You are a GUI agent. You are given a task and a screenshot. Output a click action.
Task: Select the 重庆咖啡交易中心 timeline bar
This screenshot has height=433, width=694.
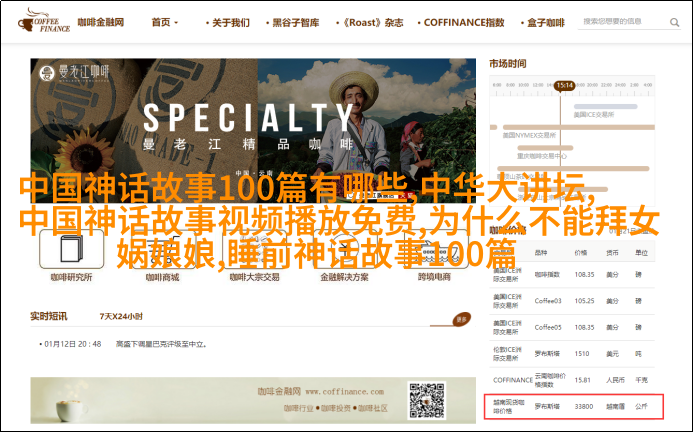545,148
